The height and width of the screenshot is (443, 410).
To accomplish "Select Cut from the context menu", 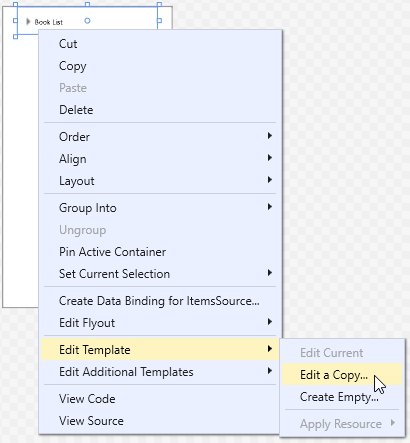I will (x=160, y=44).
